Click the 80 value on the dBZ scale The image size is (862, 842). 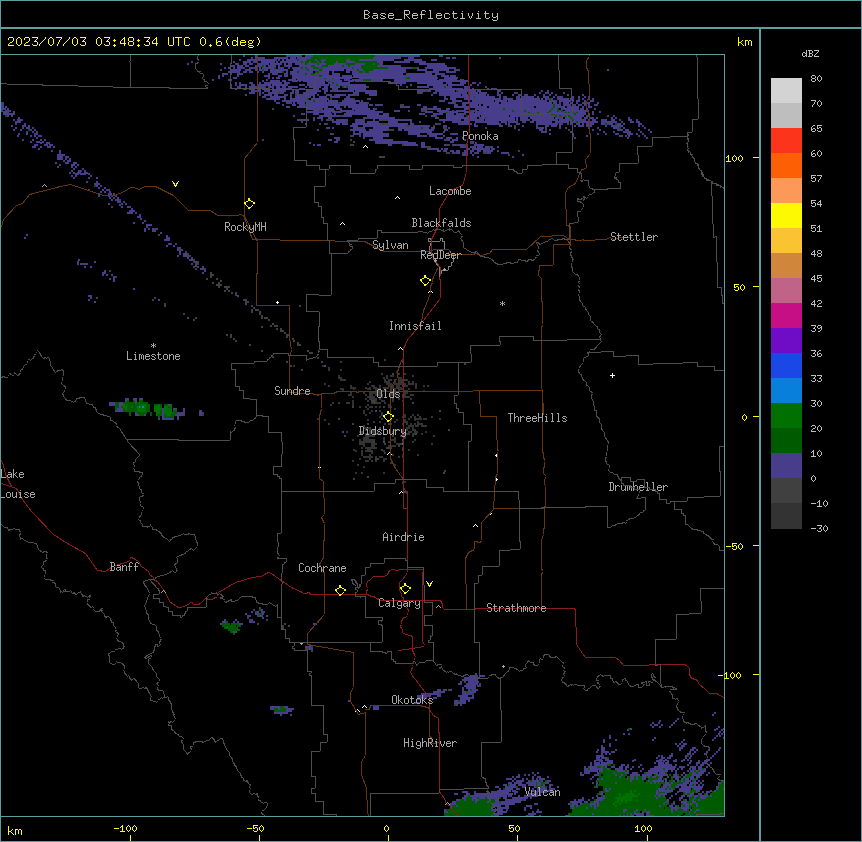[816, 79]
